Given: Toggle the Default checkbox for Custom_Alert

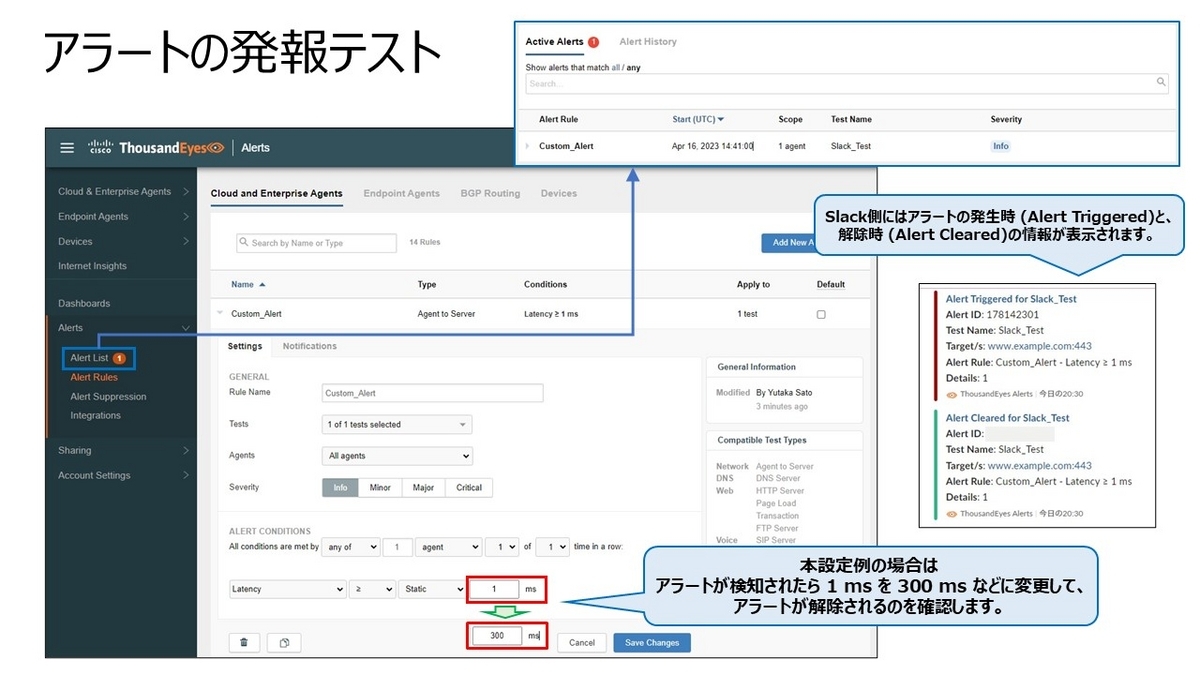Looking at the screenshot, I should (x=821, y=314).
